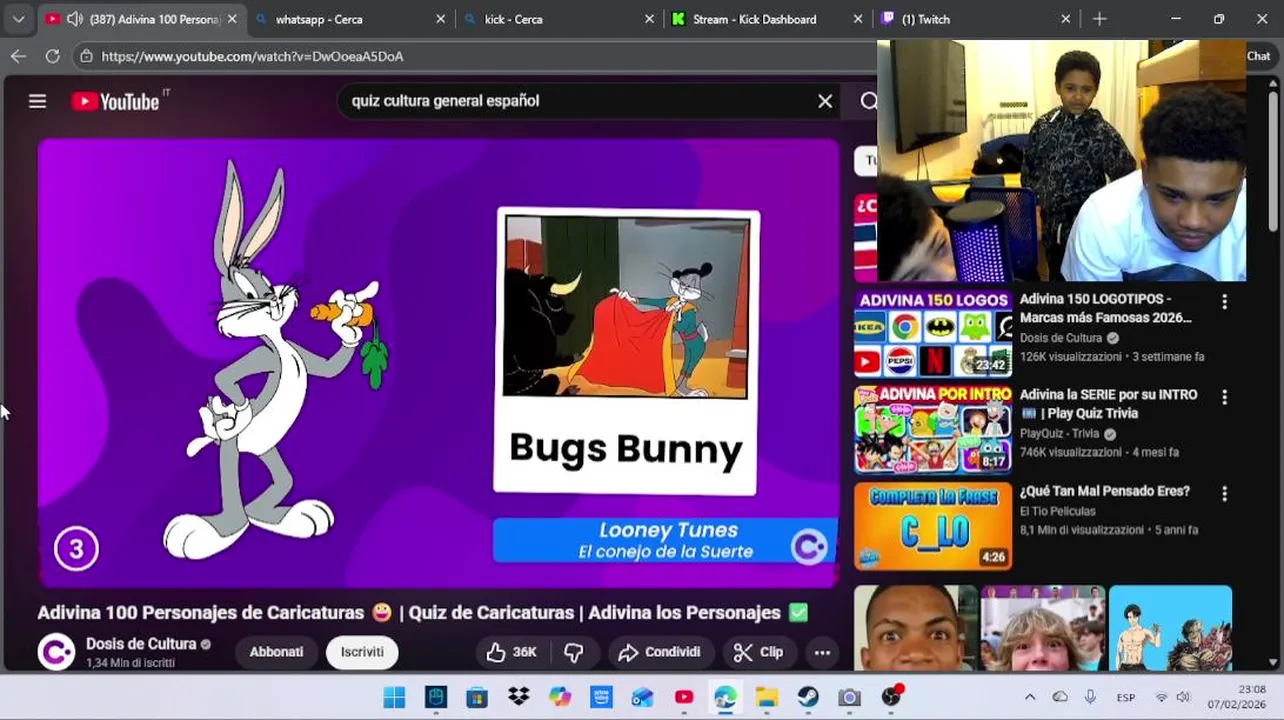1284x720 pixels.
Task: Close the Twitch tab
Action: 1065,19
